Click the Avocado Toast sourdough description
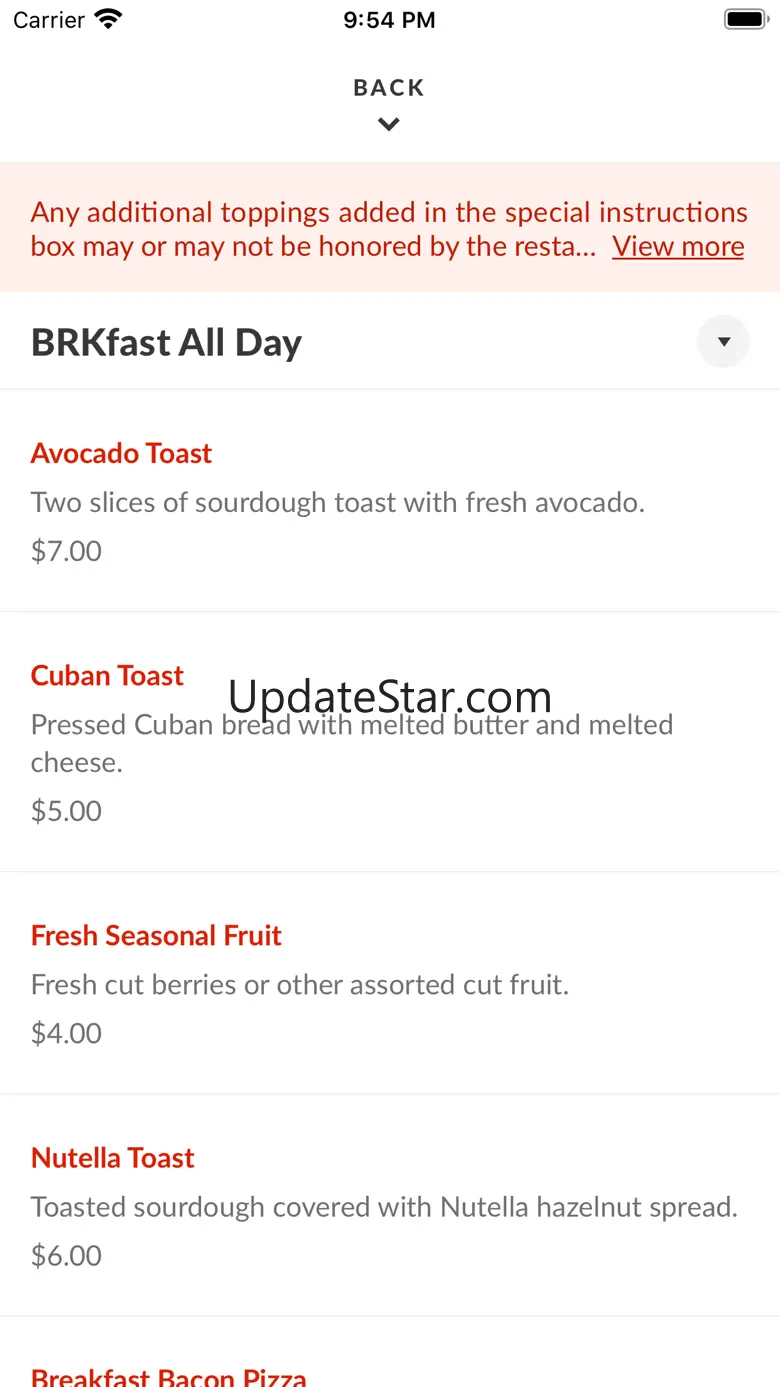780x1387 pixels. coord(337,502)
